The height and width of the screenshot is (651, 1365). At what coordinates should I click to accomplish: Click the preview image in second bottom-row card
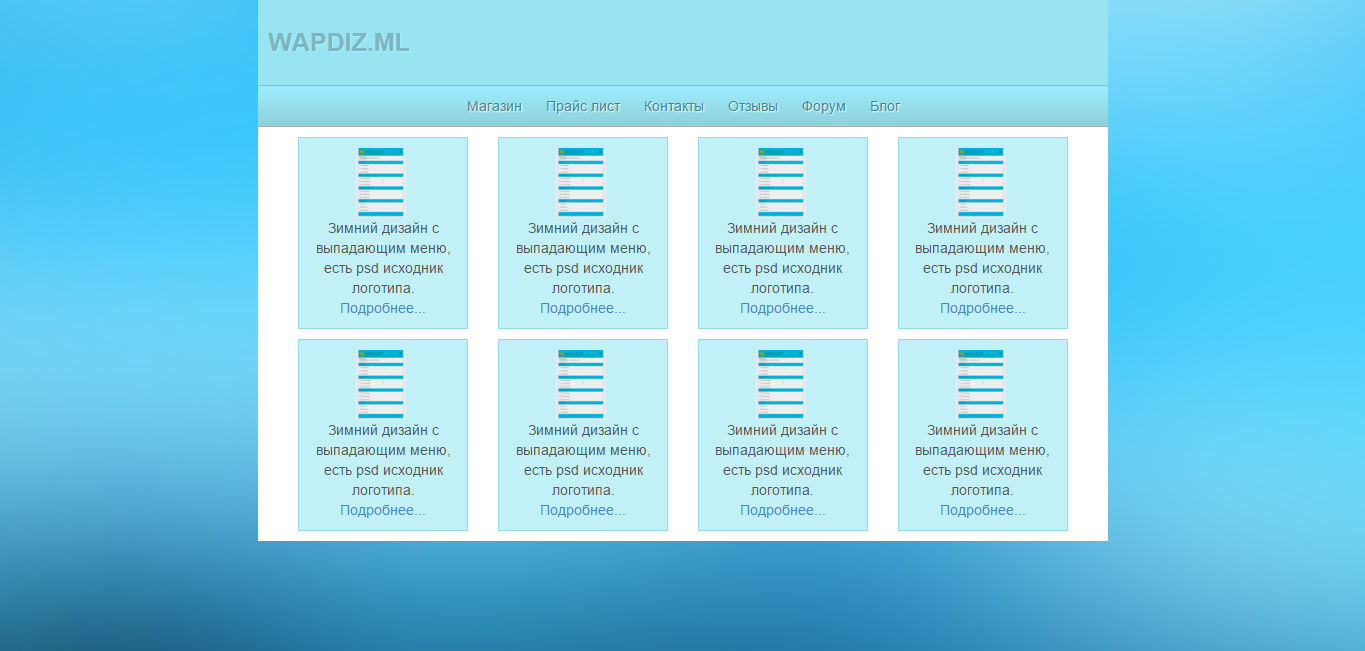coord(581,384)
